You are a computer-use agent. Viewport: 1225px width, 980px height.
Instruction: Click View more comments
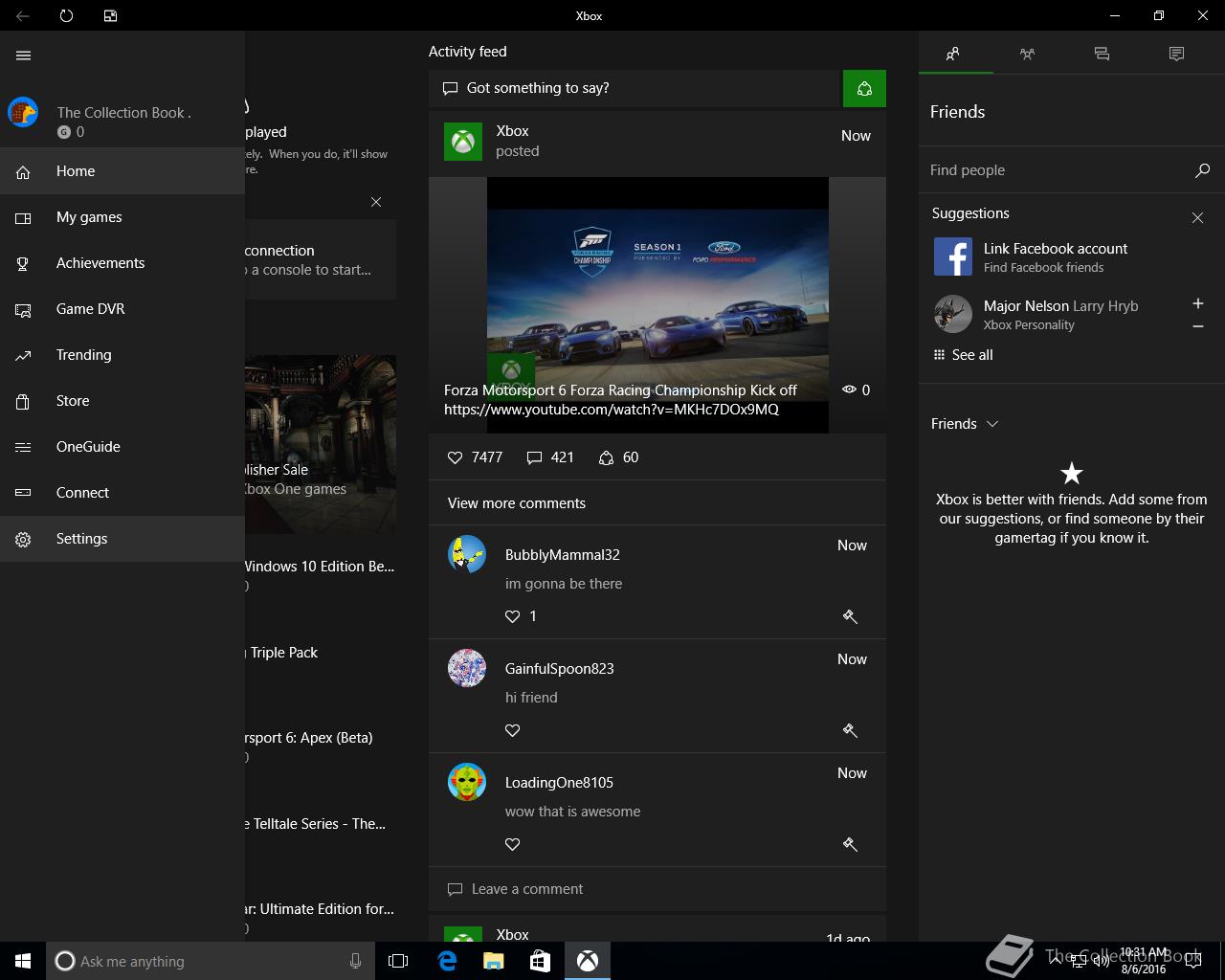[x=517, y=503]
